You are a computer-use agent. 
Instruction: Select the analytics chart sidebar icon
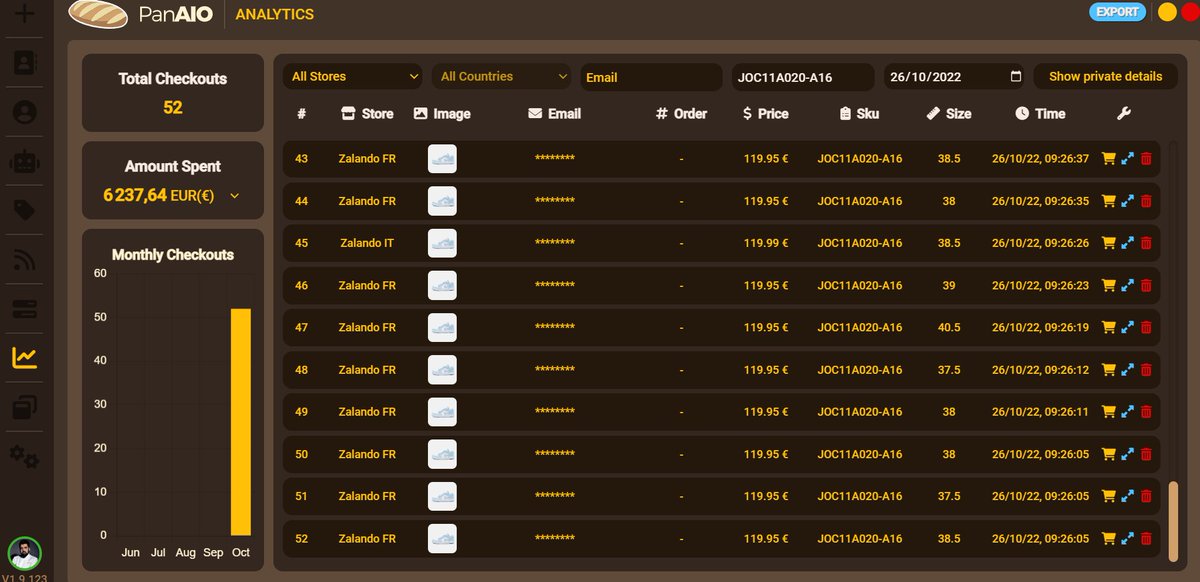24,357
